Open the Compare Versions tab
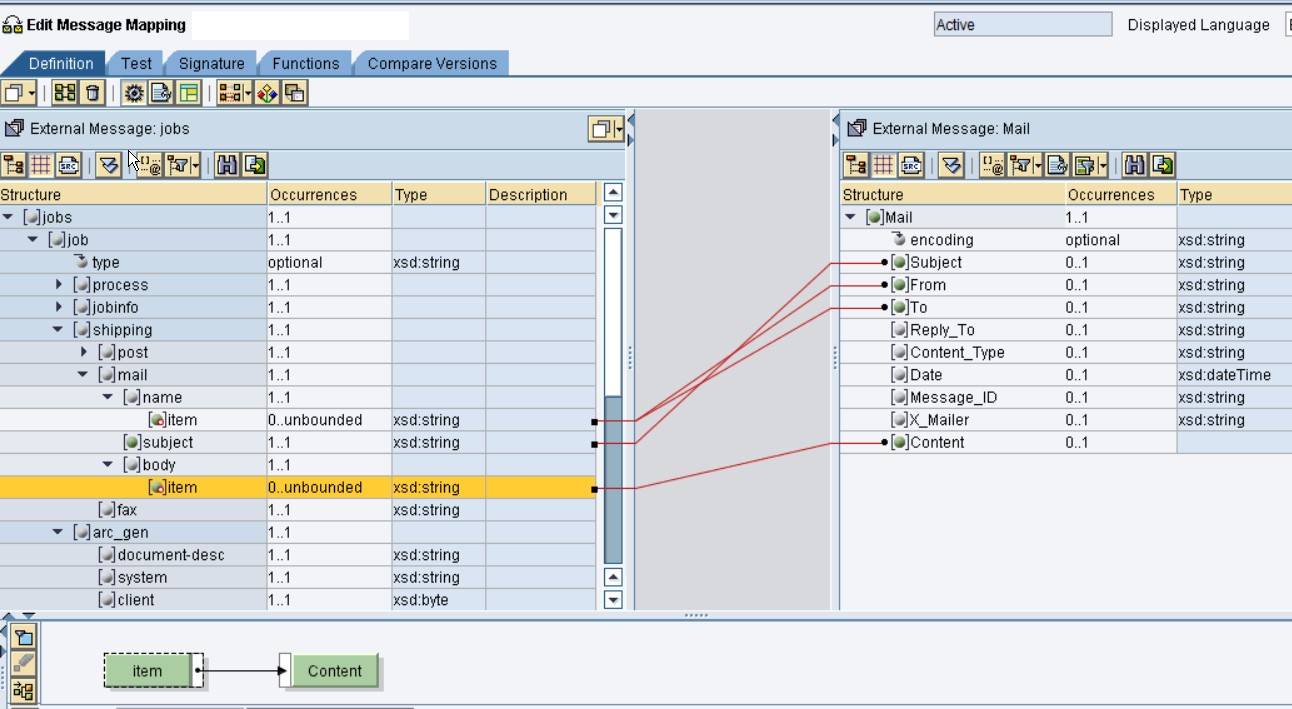1292x709 pixels. [431, 63]
